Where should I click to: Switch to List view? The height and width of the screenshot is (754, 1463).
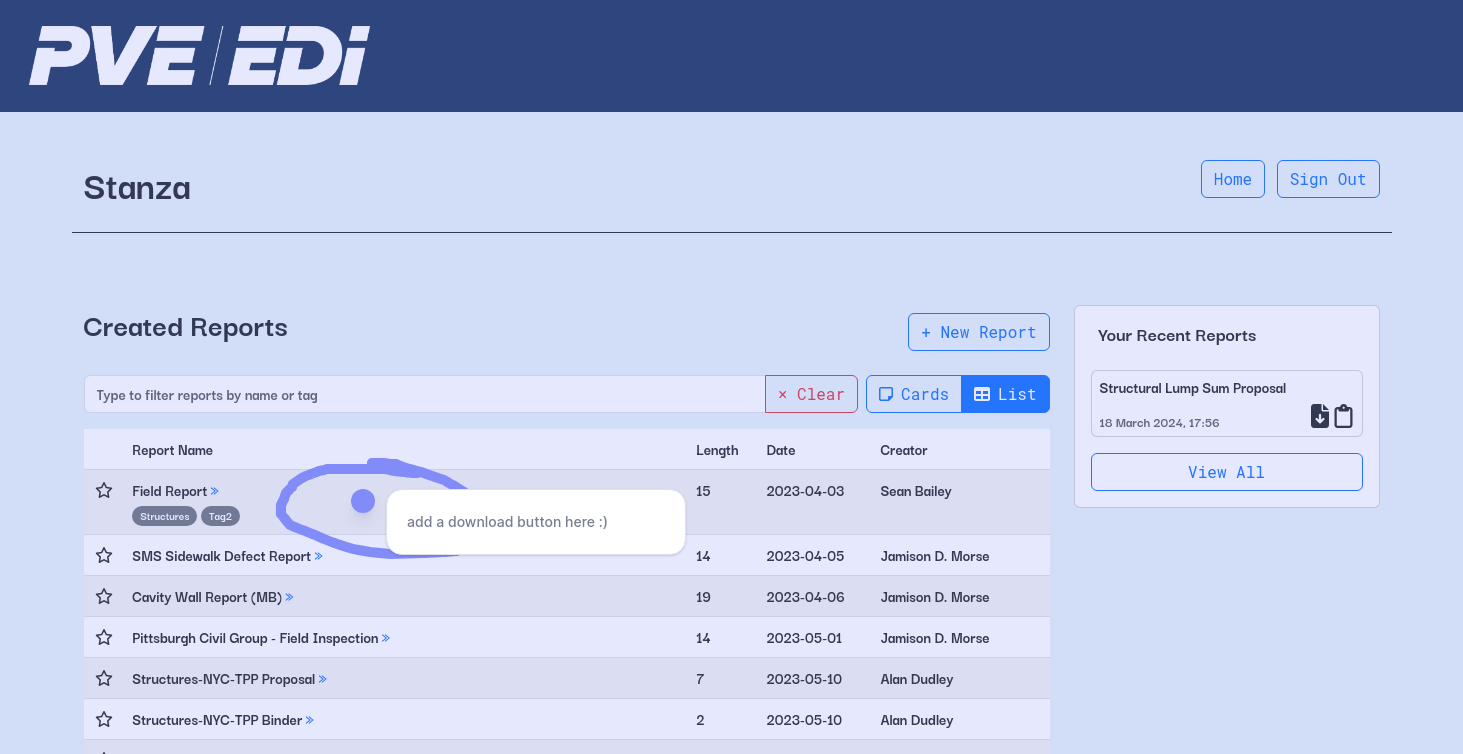pos(1005,394)
